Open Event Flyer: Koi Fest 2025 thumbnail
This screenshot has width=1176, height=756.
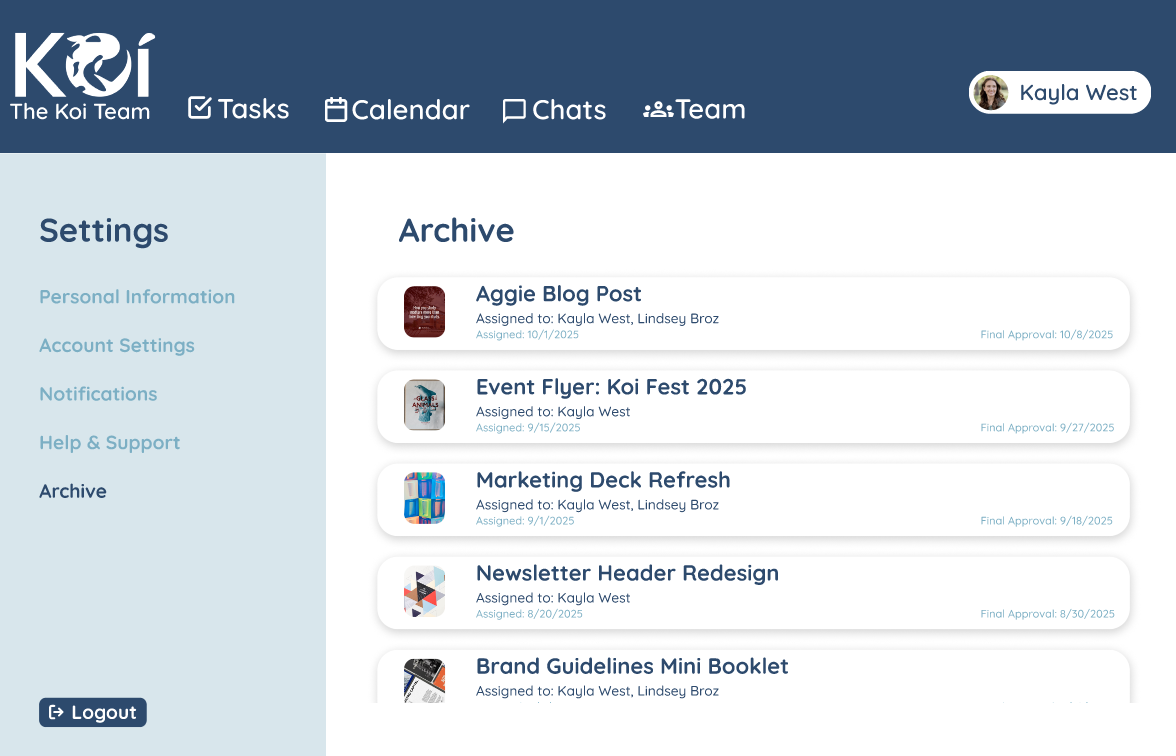tap(424, 405)
